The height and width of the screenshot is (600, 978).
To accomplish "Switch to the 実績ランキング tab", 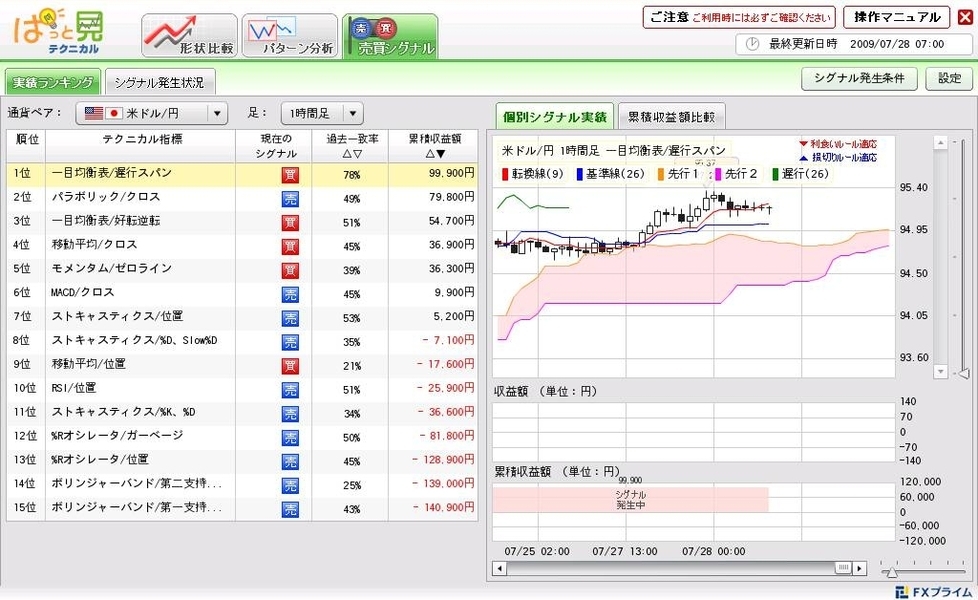I will click(x=53, y=82).
